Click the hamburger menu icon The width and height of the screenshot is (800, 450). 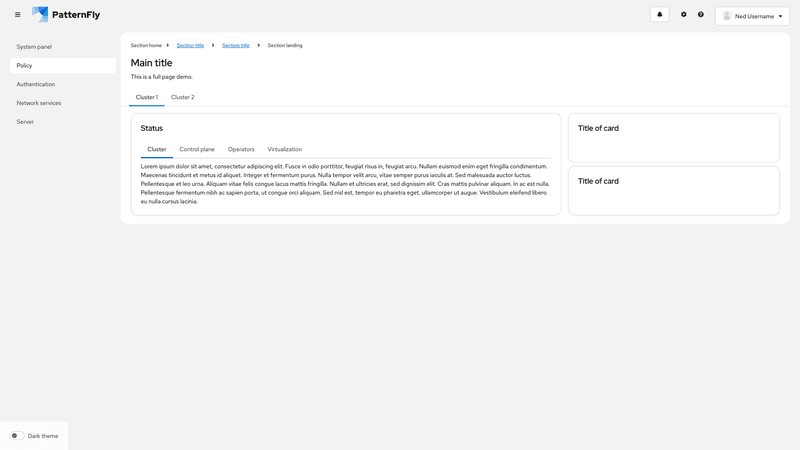coord(17,15)
